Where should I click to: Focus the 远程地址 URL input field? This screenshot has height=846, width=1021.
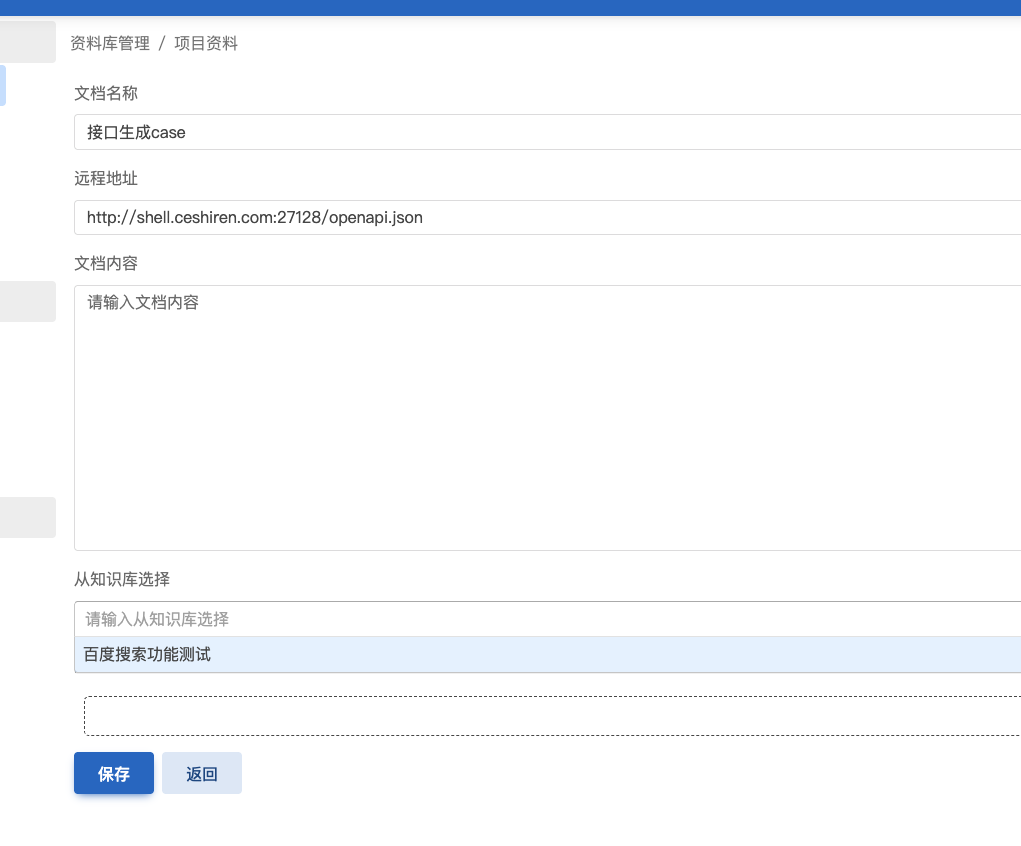(x=548, y=218)
